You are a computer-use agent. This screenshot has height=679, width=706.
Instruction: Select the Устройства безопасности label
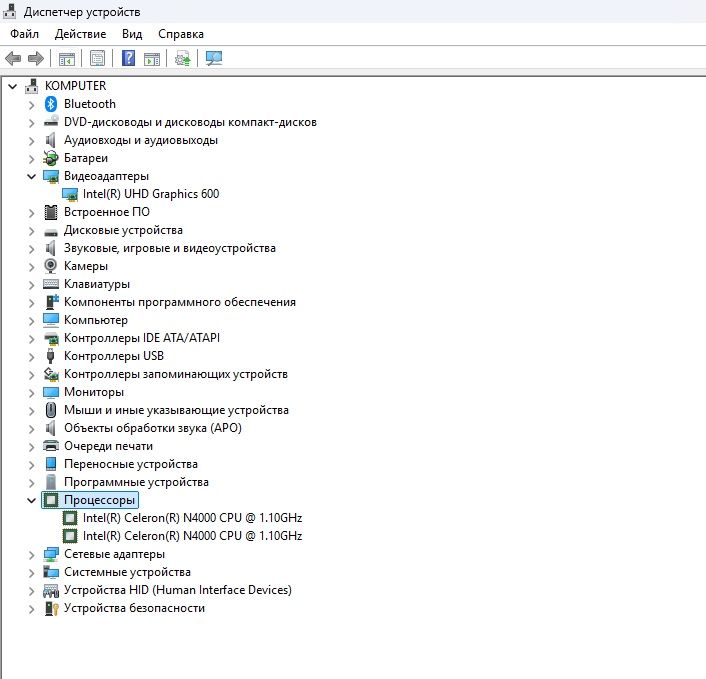point(134,608)
